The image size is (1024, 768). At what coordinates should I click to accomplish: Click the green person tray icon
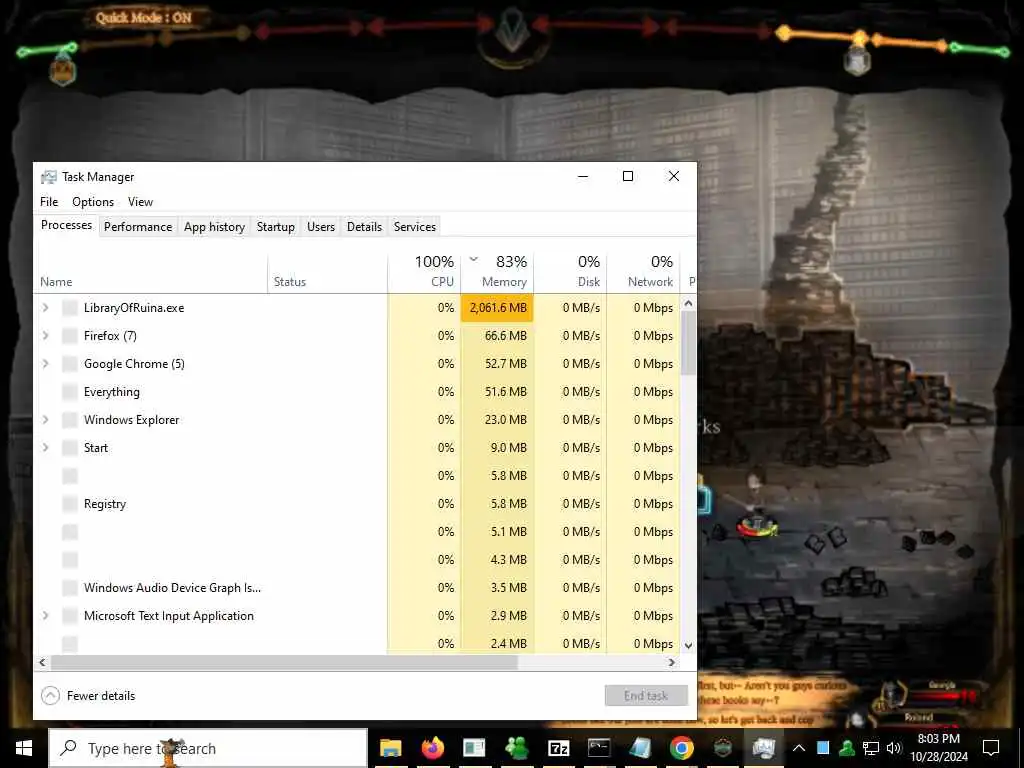click(x=847, y=748)
